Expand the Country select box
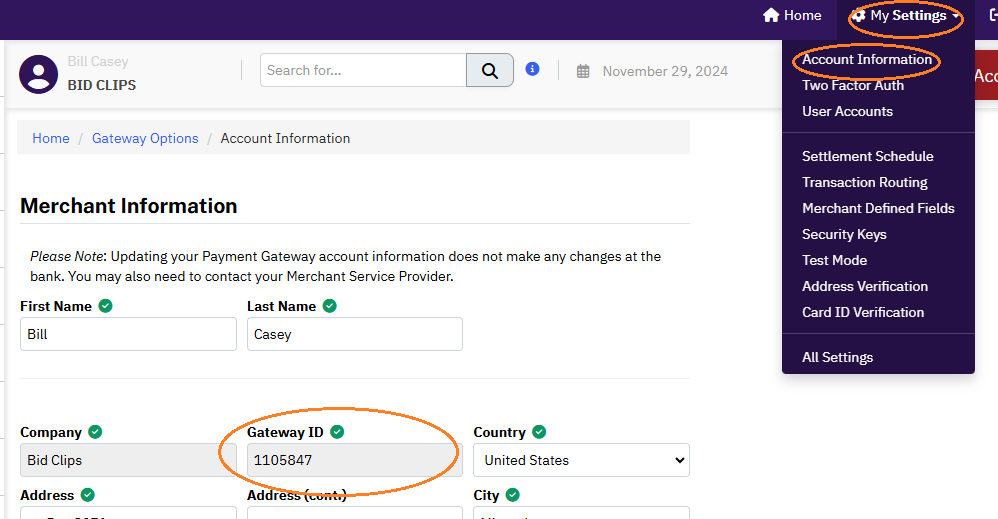 (581, 460)
